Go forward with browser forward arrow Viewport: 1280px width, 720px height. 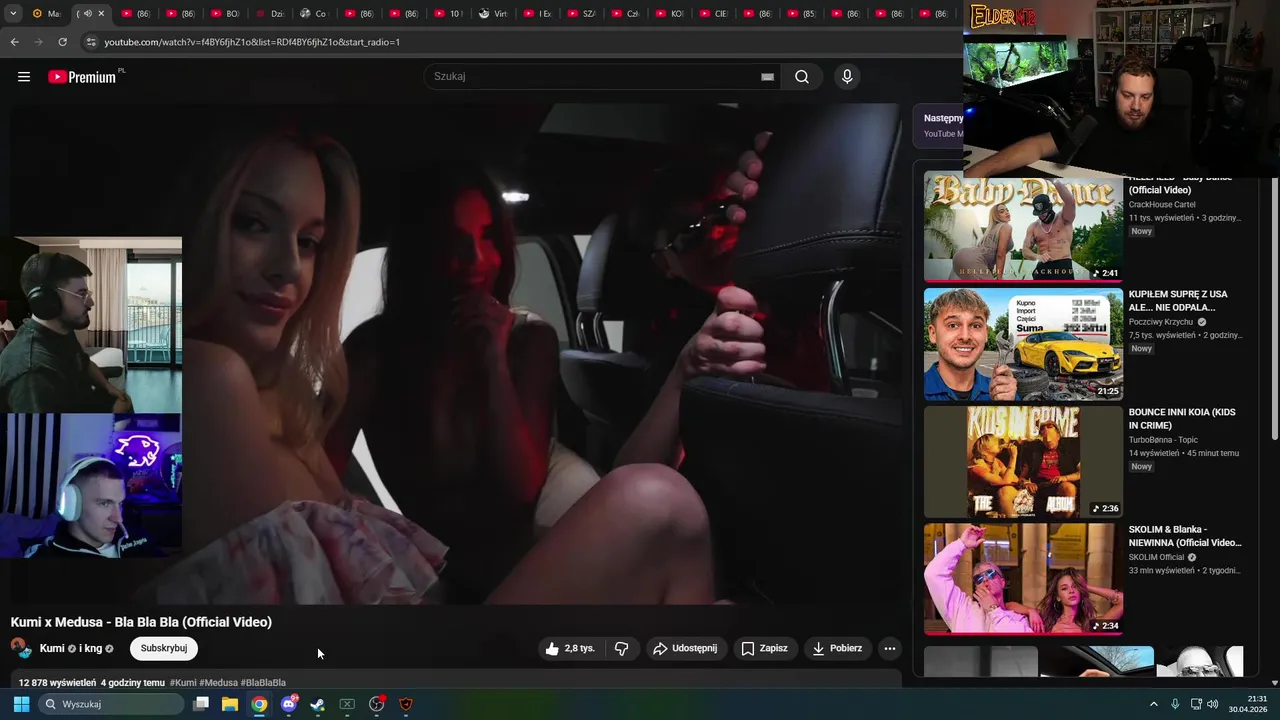point(38,42)
